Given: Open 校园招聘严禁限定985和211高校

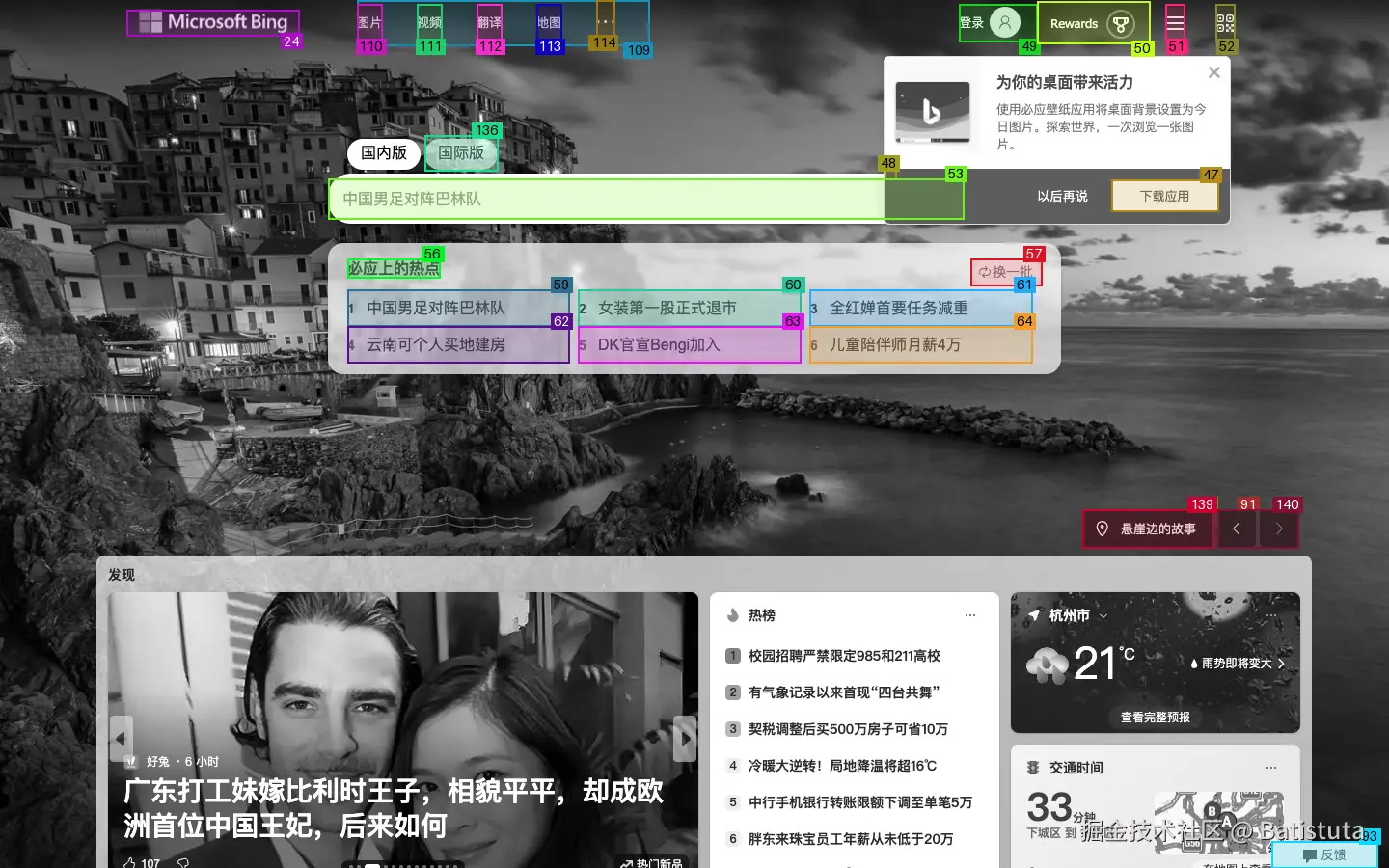Looking at the screenshot, I should click(844, 656).
